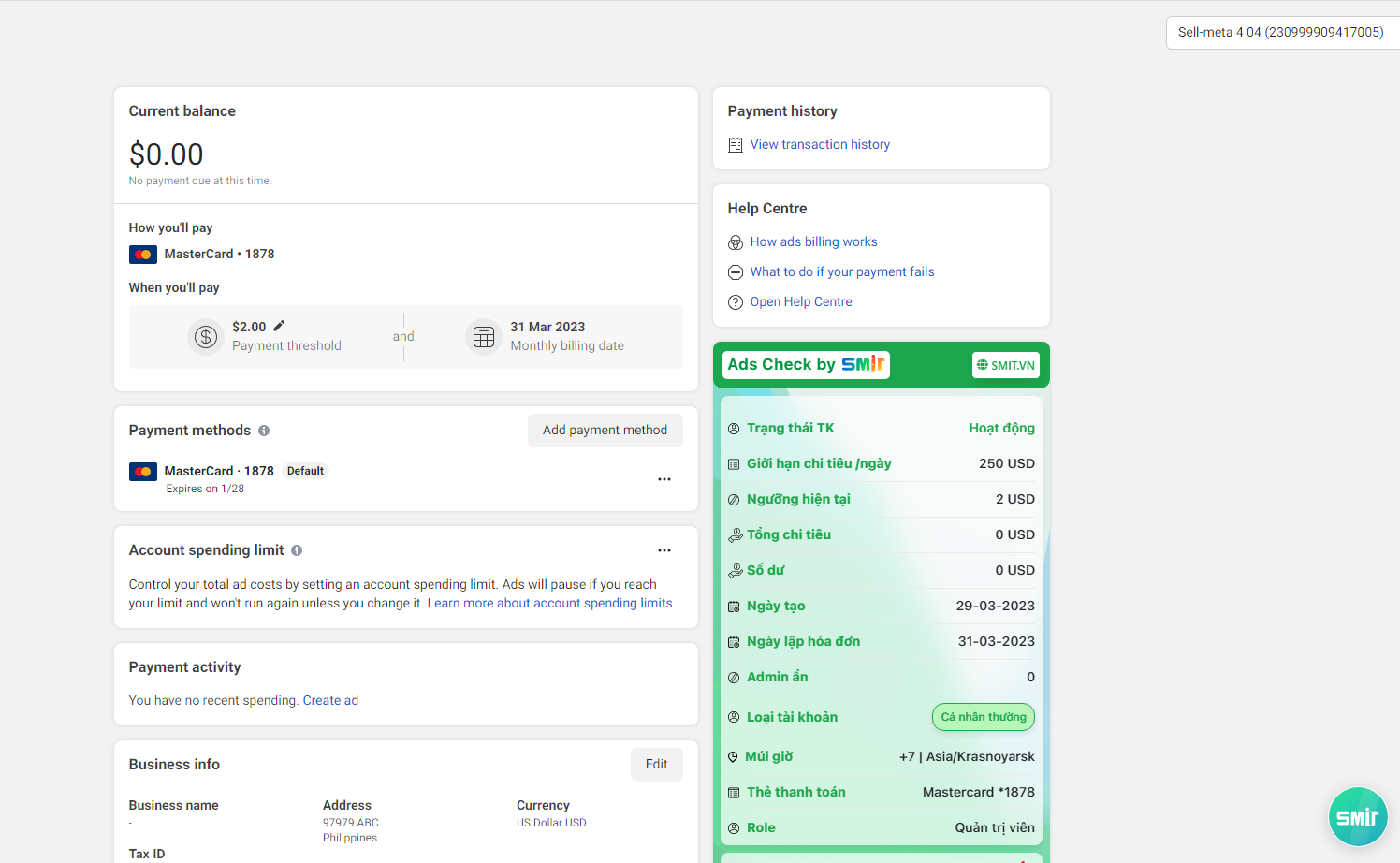The height and width of the screenshot is (863, 1400).
Task: Click Add payment method button
Action: click(x=605, y=431)
